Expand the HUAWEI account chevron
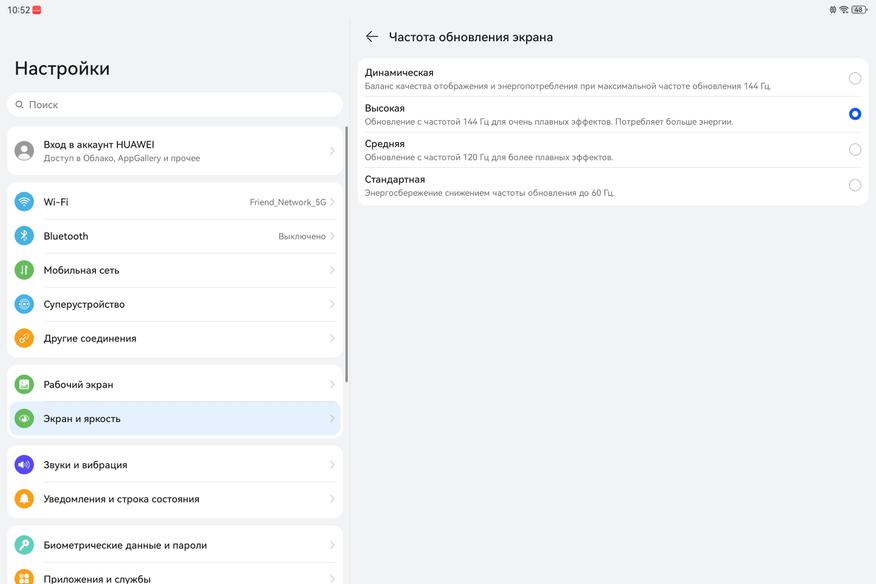 (332, 151)
